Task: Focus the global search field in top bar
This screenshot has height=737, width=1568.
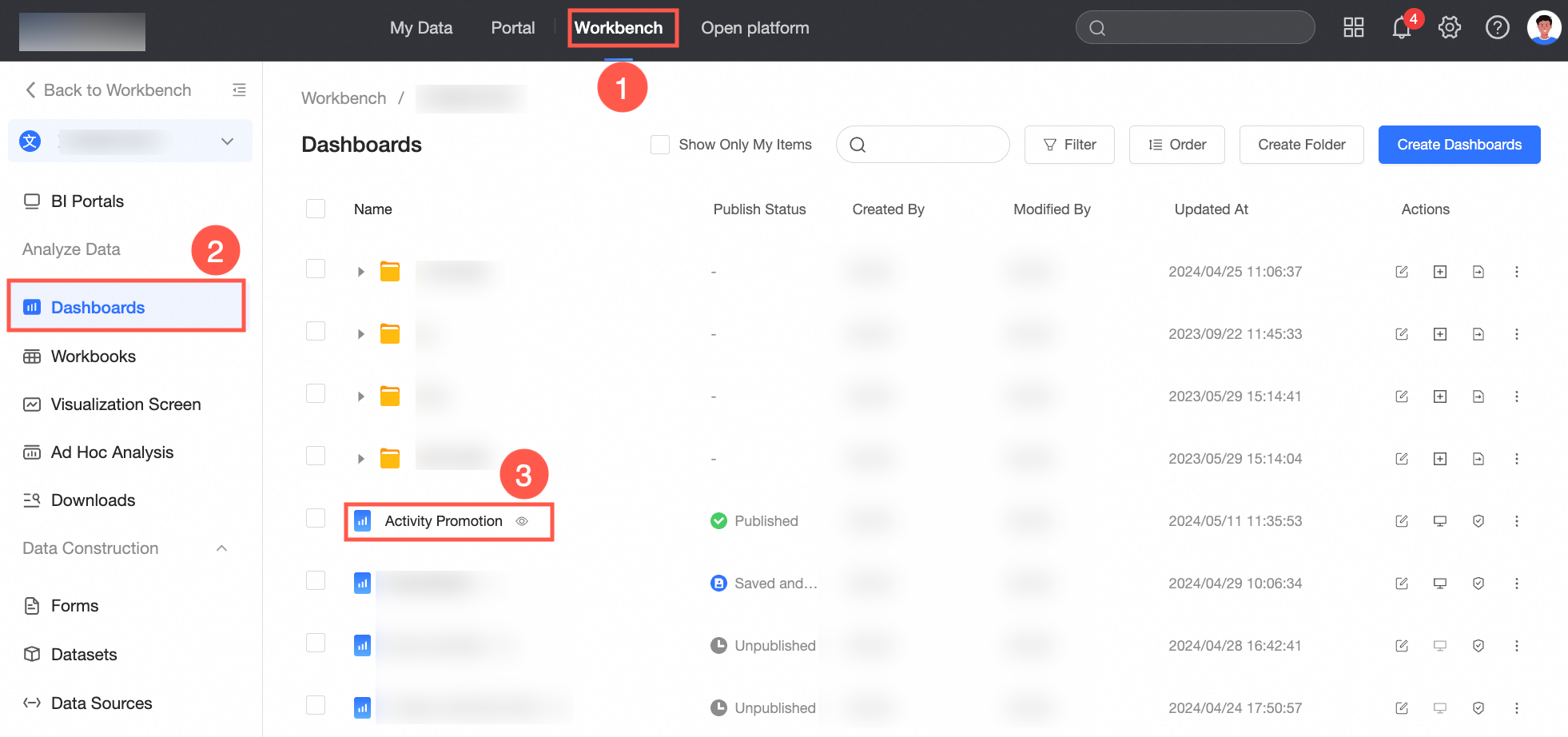Action: tap(1195, 28)
